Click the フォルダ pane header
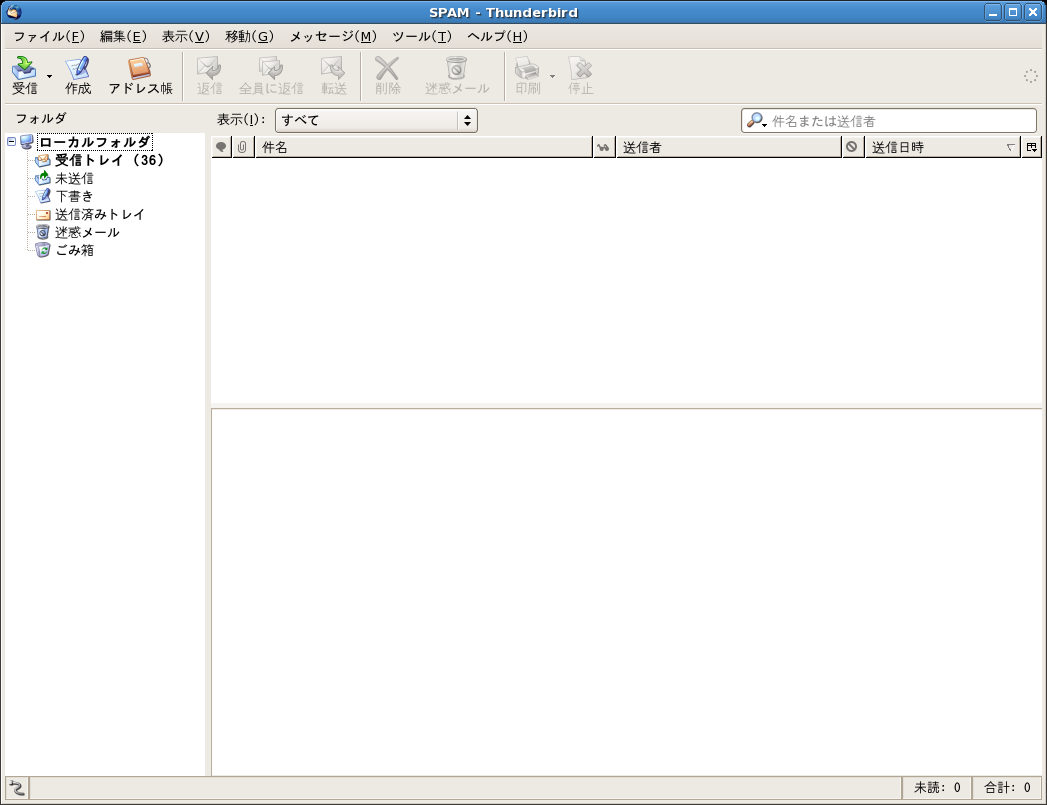This screenshot has height=805, width=1047. coord(41,119)
